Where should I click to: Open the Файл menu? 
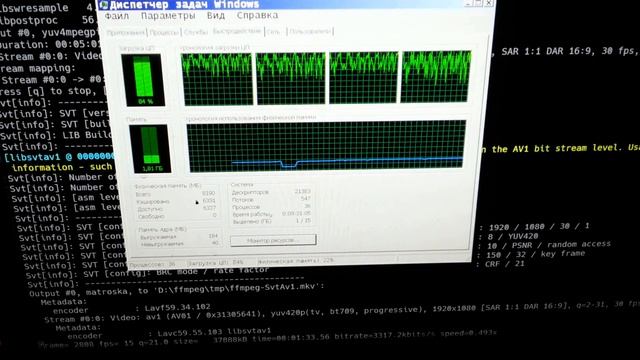coord(117,16)
